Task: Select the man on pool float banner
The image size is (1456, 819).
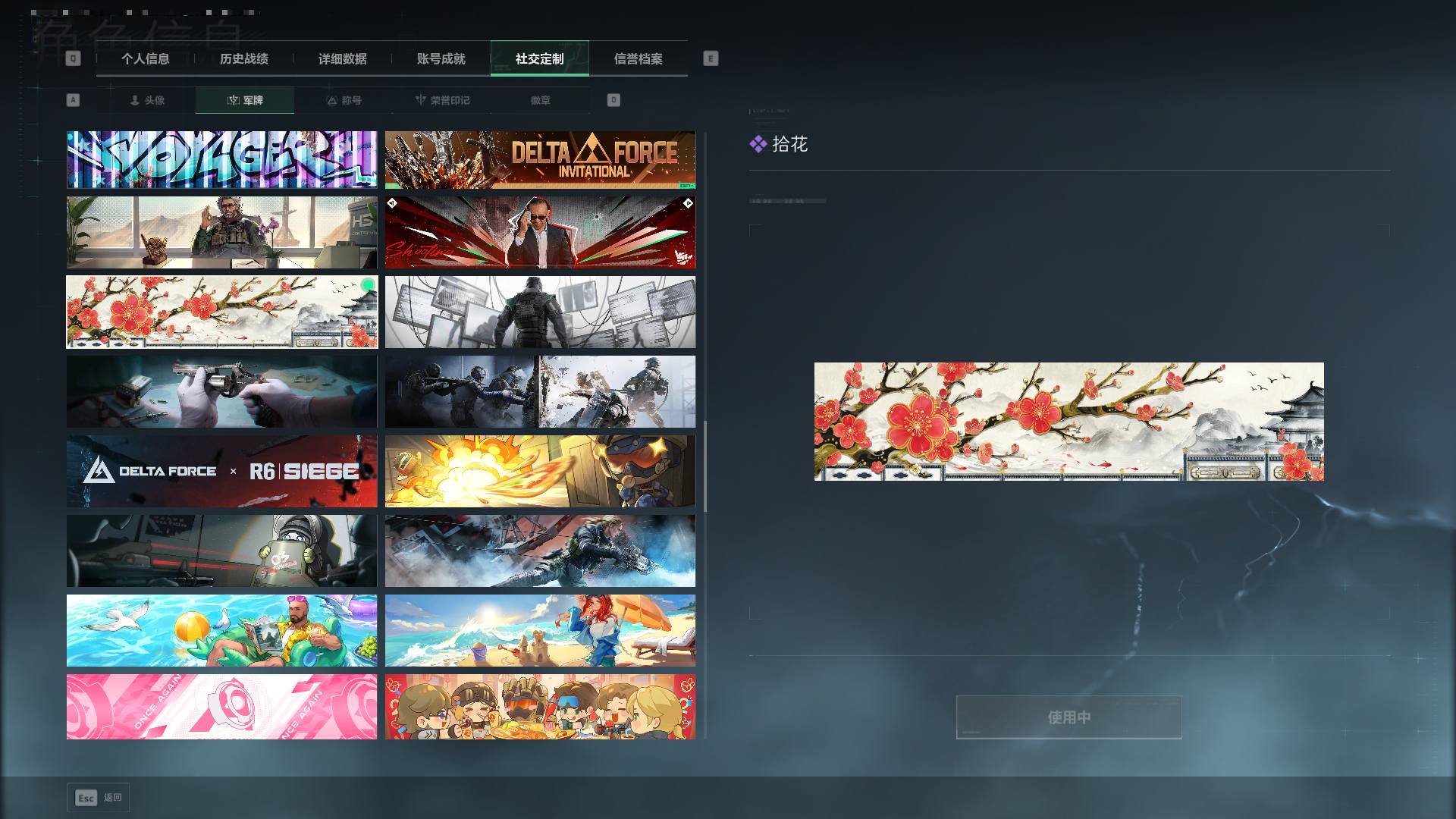Action: [x=221, y=630]
